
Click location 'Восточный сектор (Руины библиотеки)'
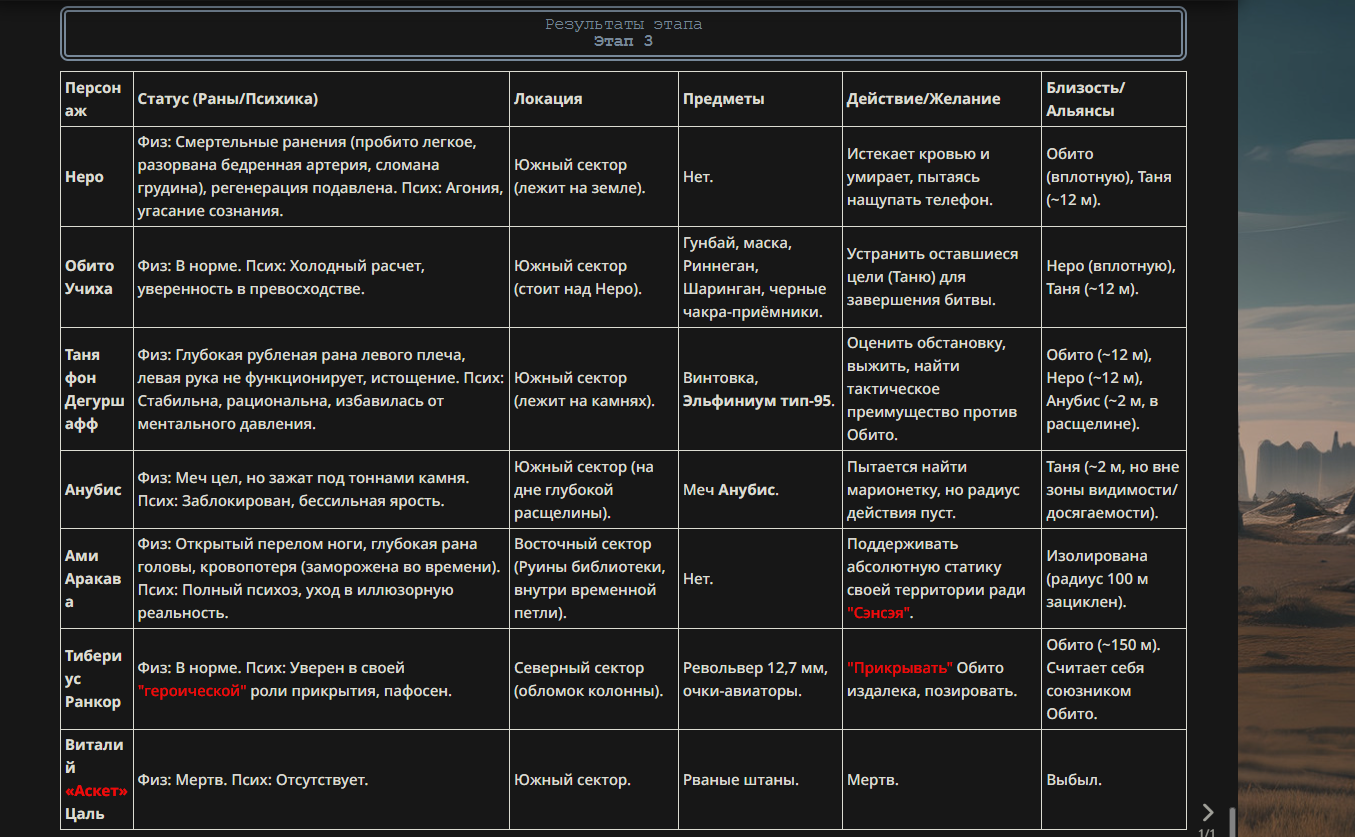click(x=594, y=579)
